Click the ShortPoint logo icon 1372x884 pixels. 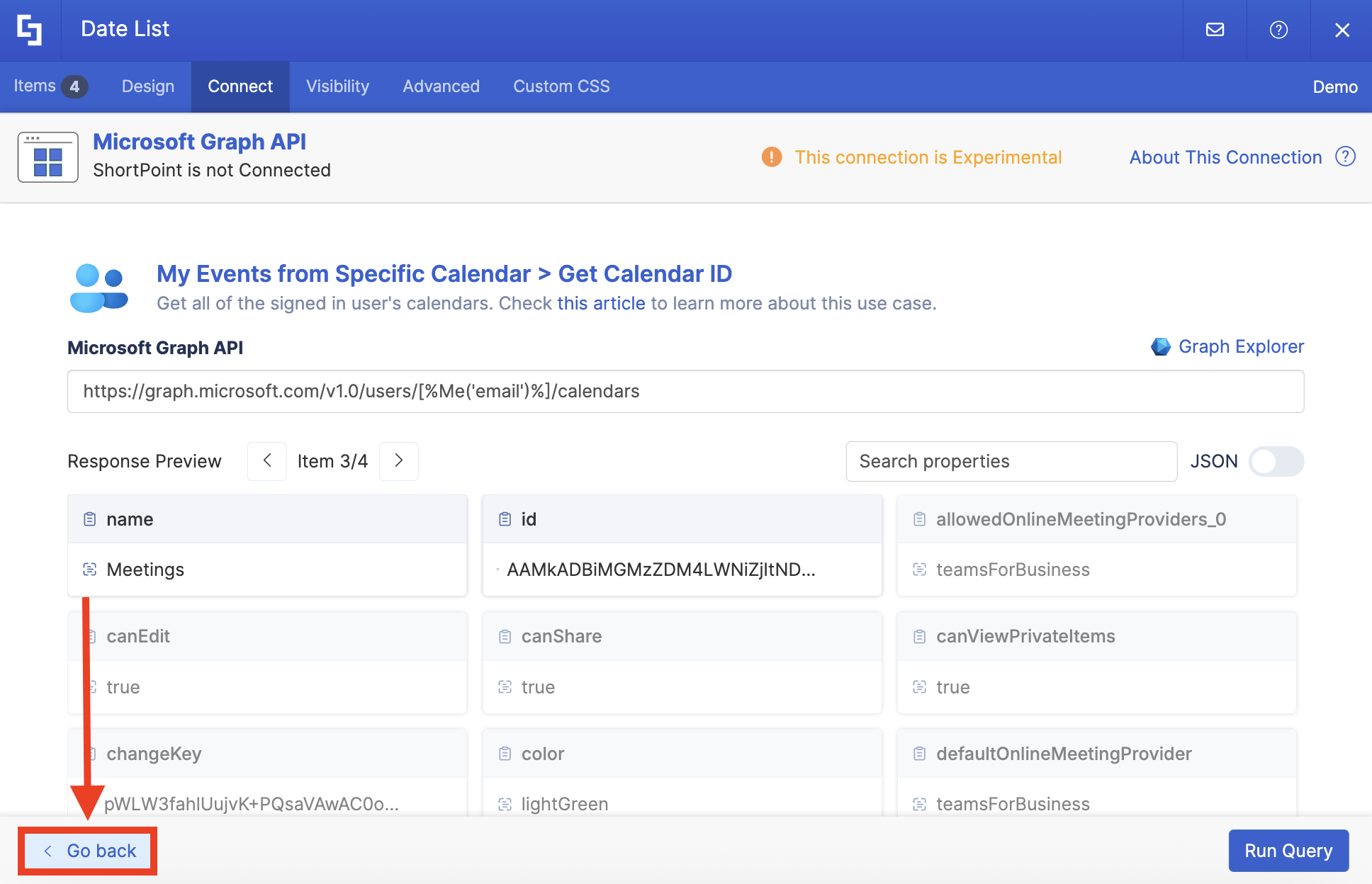point(30,30)
